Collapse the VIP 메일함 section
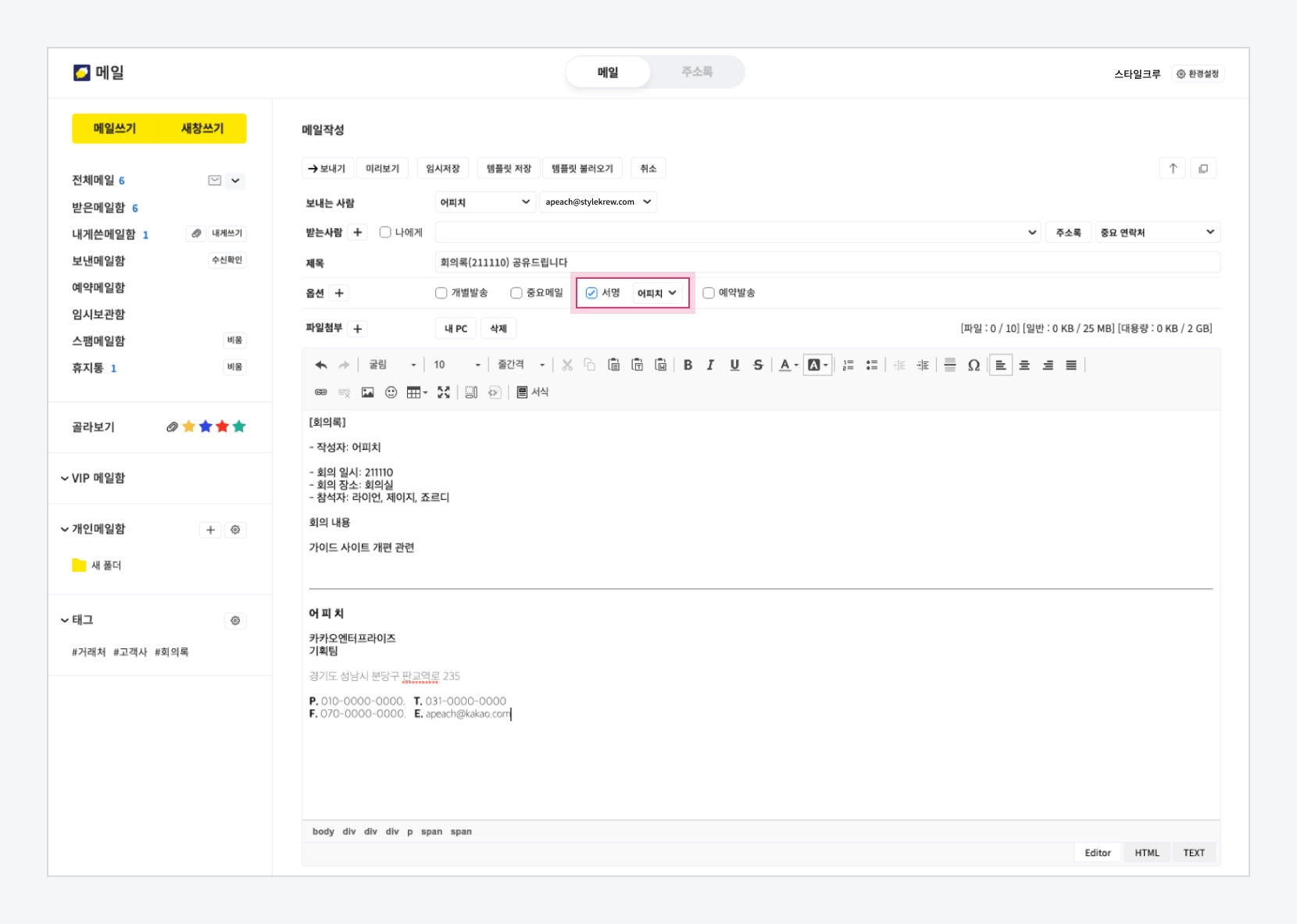This screenshot has width=1297, height=924. 65,478
